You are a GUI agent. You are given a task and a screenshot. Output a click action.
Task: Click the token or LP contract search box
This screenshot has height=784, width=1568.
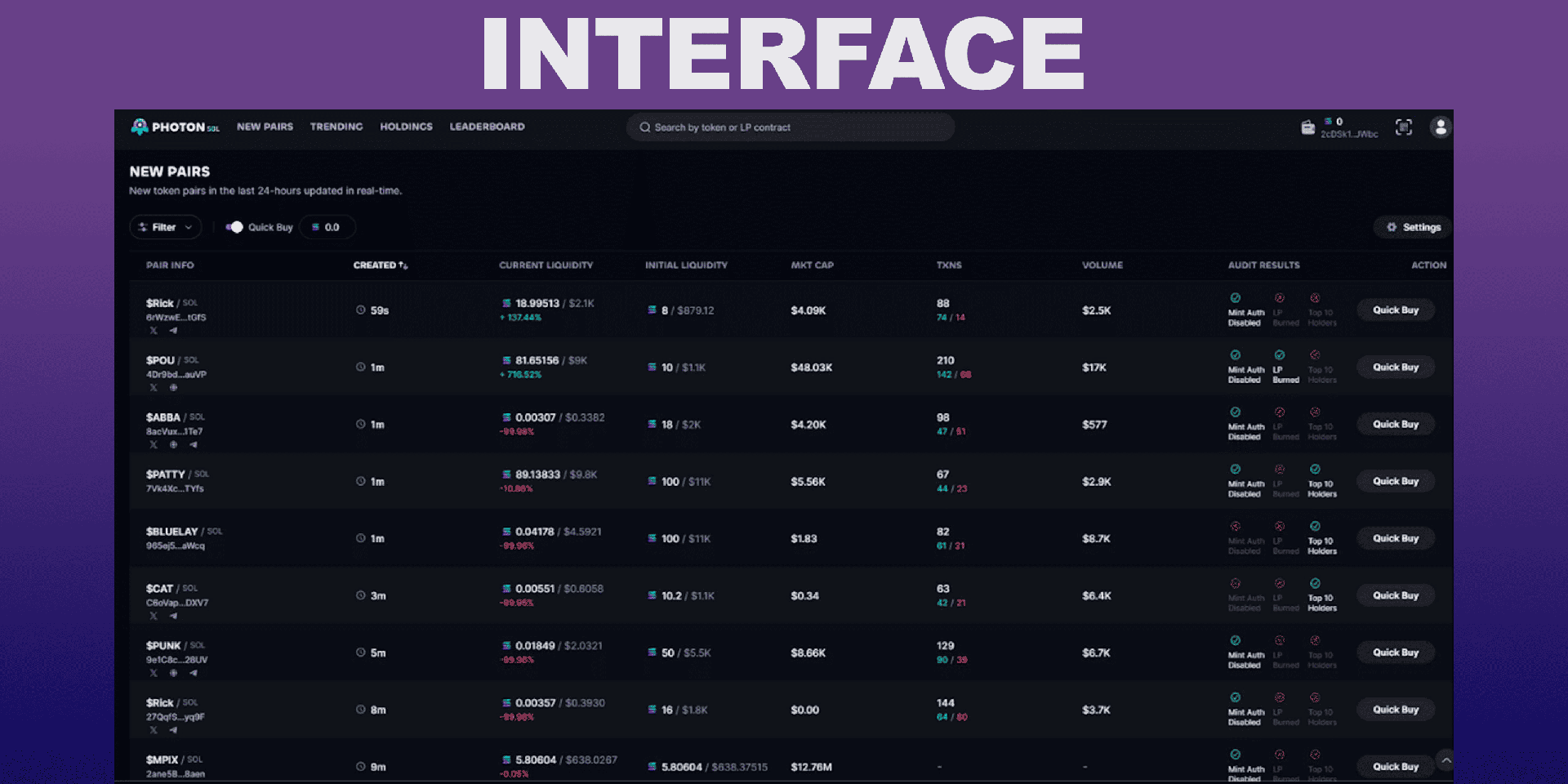pyautogui.click(x=790, y=127)
